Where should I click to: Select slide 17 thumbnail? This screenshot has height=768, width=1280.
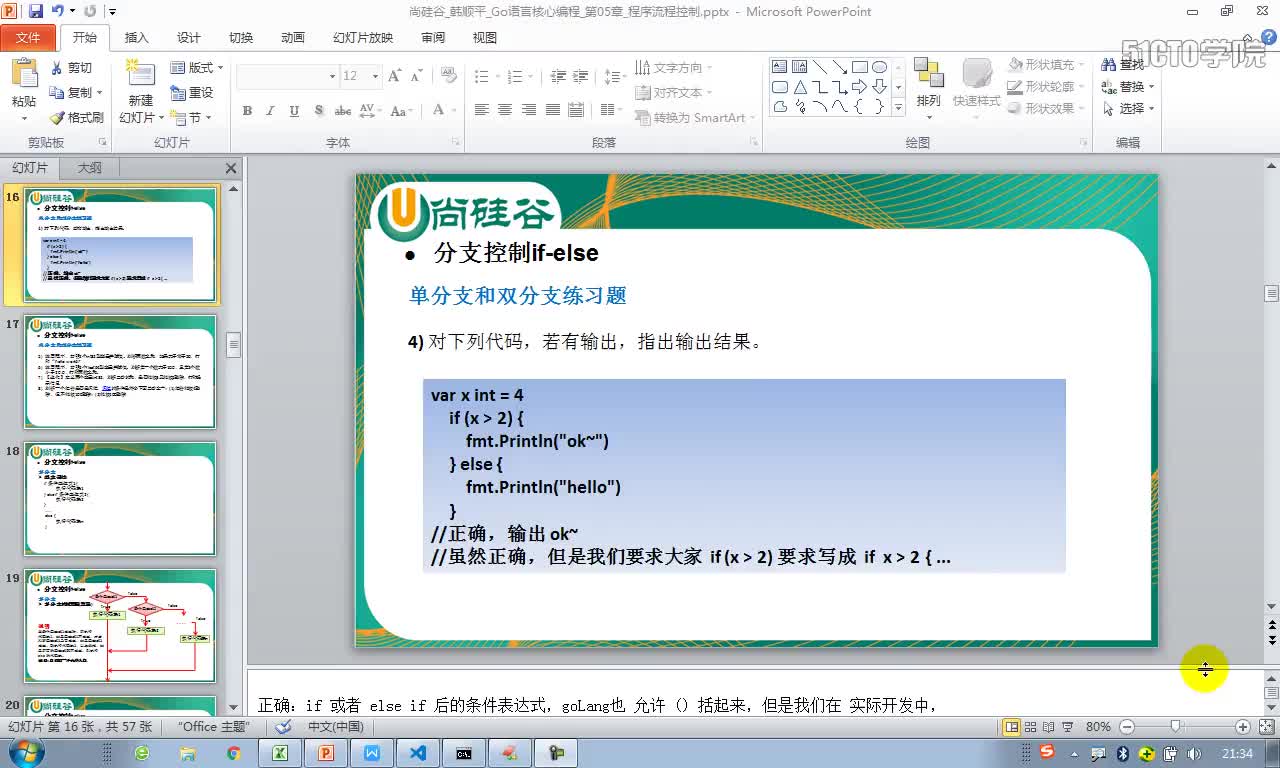click(x=120, y=372)
